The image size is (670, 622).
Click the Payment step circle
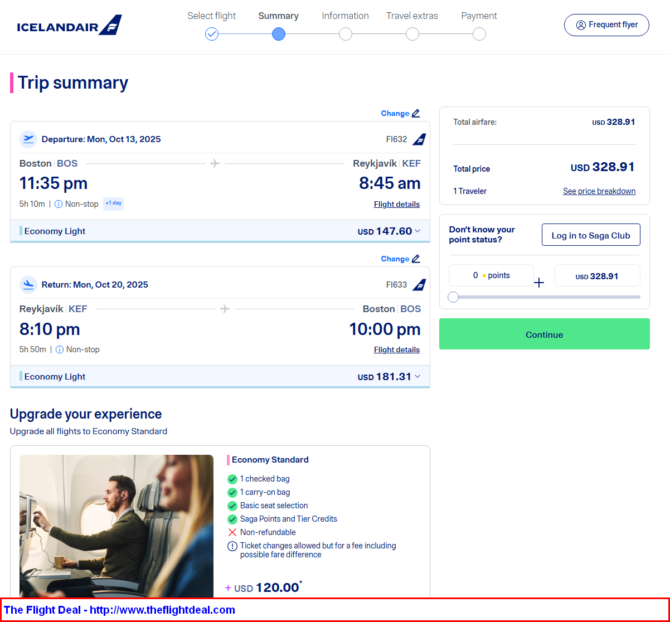pos(479,34)
